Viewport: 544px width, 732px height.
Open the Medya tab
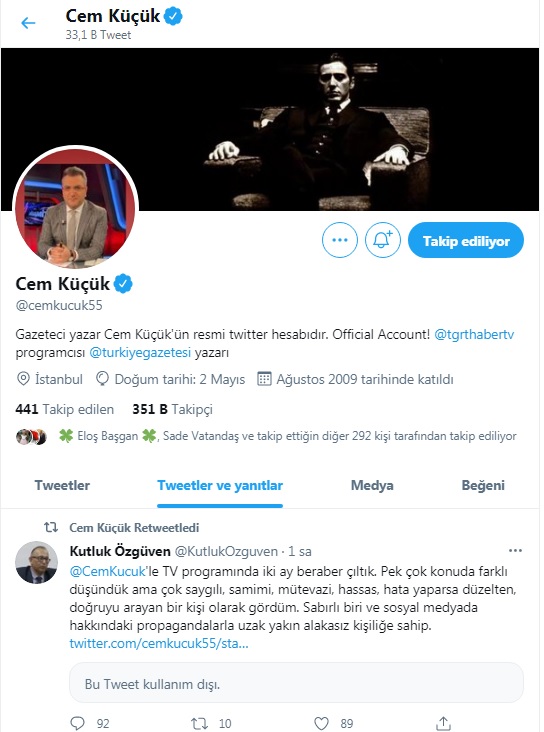pyautogui.click(x=372, y=486)
